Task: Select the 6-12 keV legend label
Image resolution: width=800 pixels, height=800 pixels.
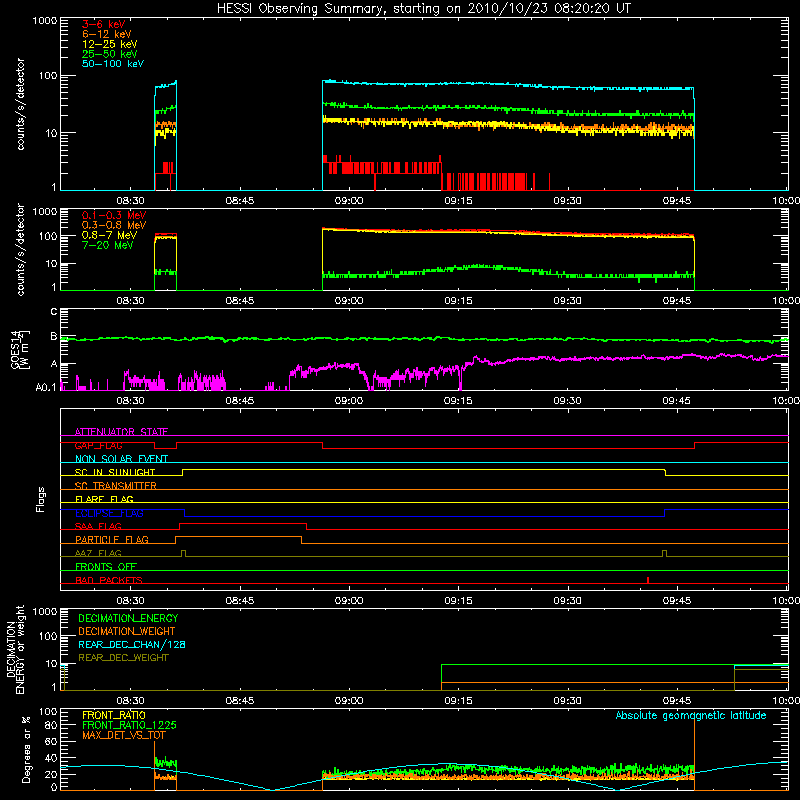Action: click(107, 34)
